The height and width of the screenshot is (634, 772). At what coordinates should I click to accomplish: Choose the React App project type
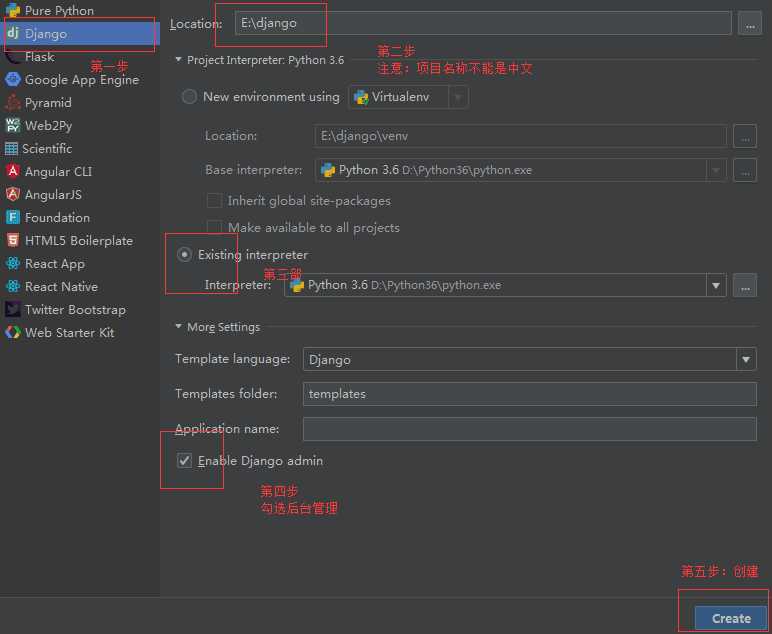pos(80,264)
